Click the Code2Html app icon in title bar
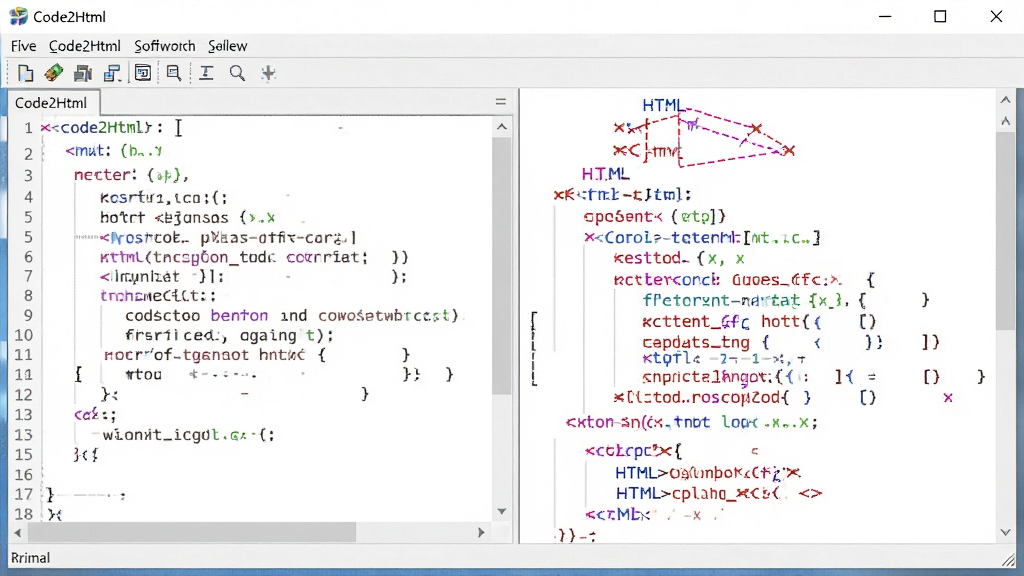The height and width of the screenshot is (576, 1024). (18, 16)
